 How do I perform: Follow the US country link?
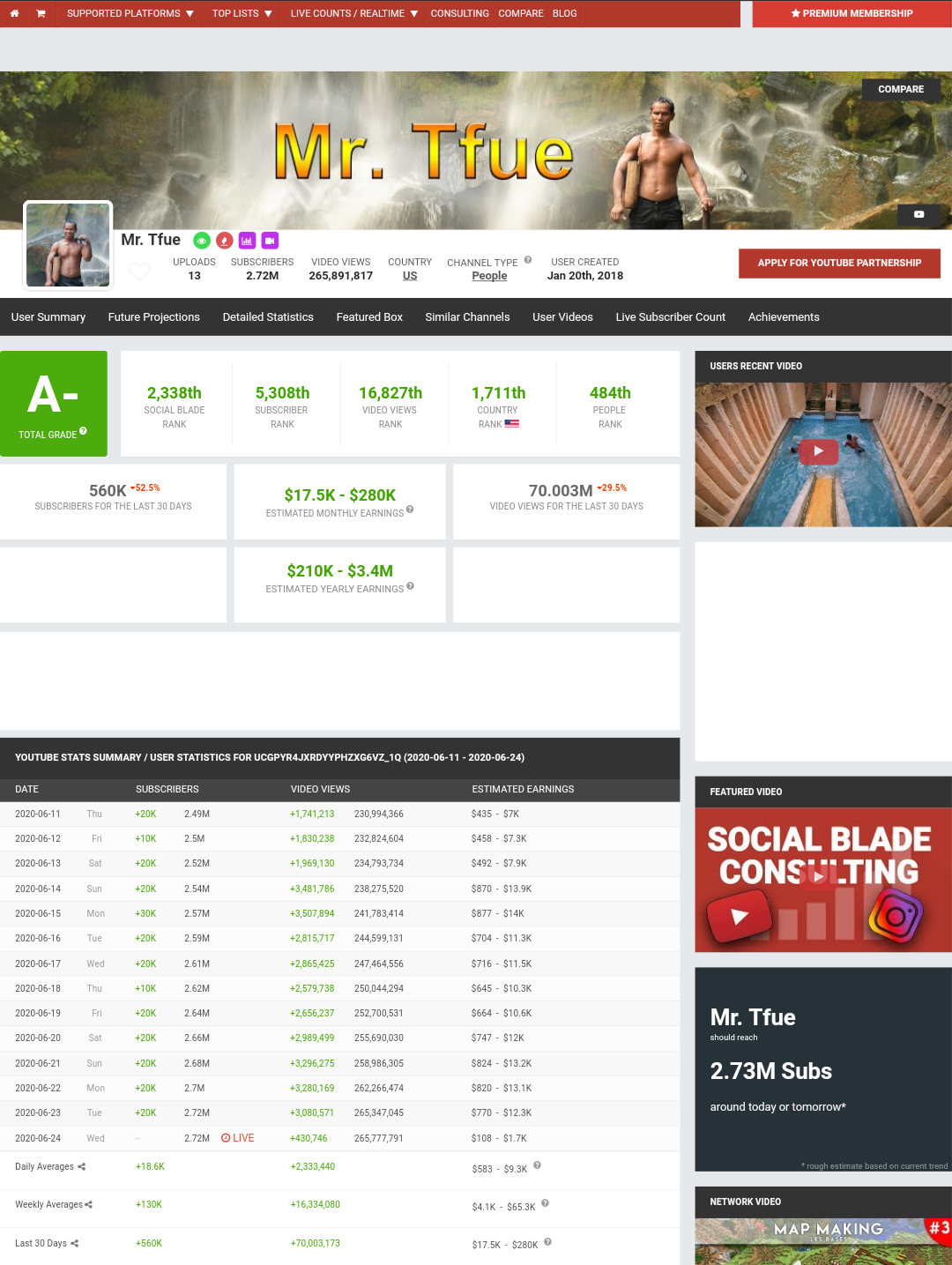[x=410, y=276]
